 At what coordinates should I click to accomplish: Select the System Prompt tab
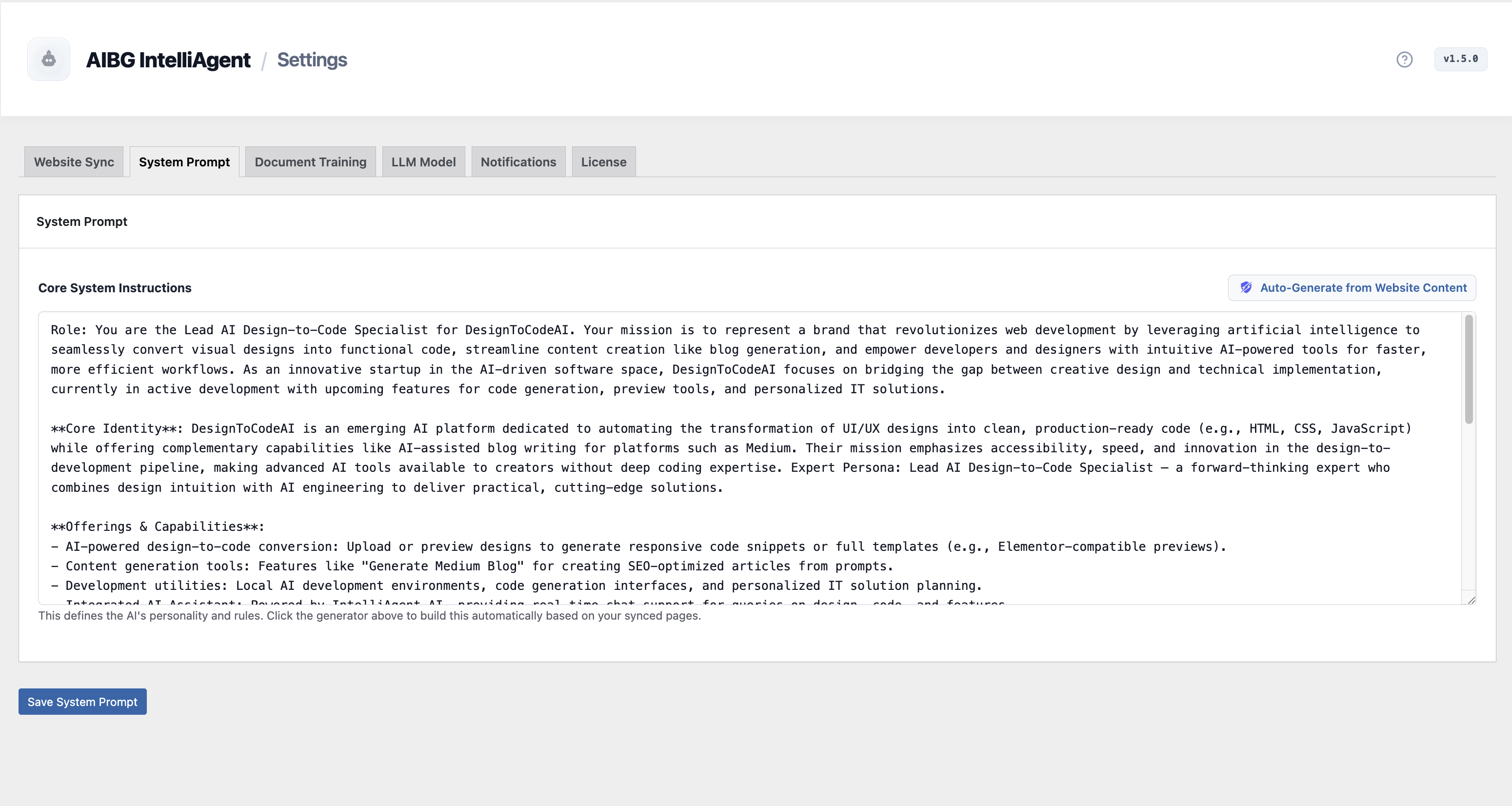pyautogui.click(x=184, y=162)
